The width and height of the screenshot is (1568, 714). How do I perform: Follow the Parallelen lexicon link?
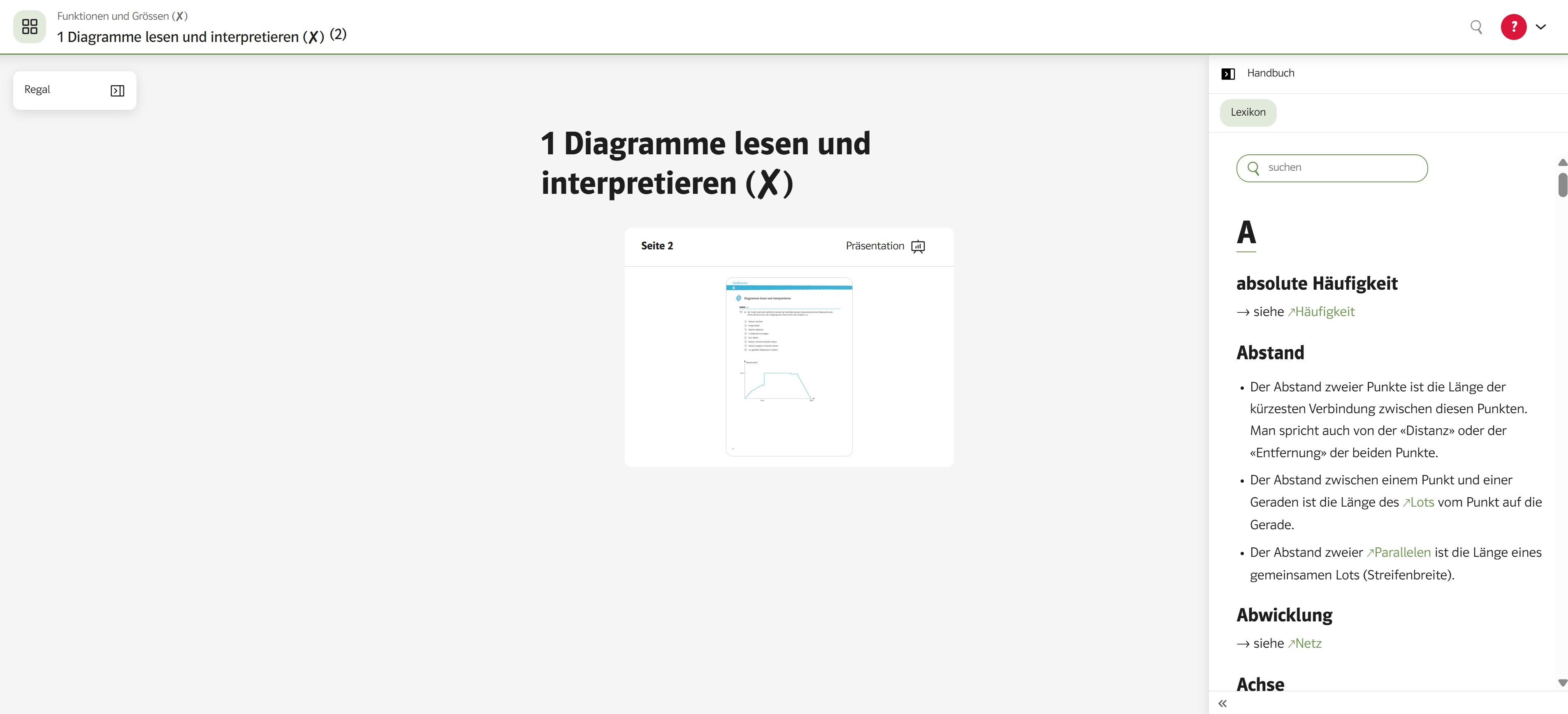(1398, 553)
